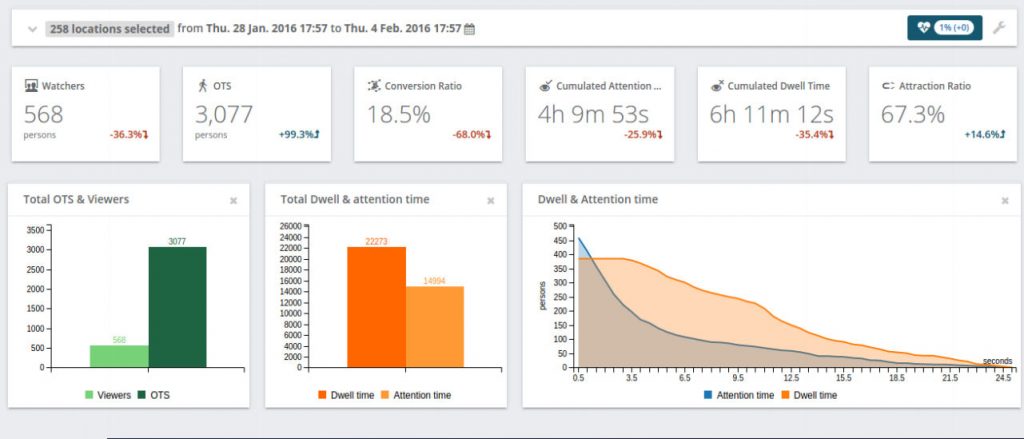Click the calendar icon beside the date range
1024x439 pixels.
point(470,29)
